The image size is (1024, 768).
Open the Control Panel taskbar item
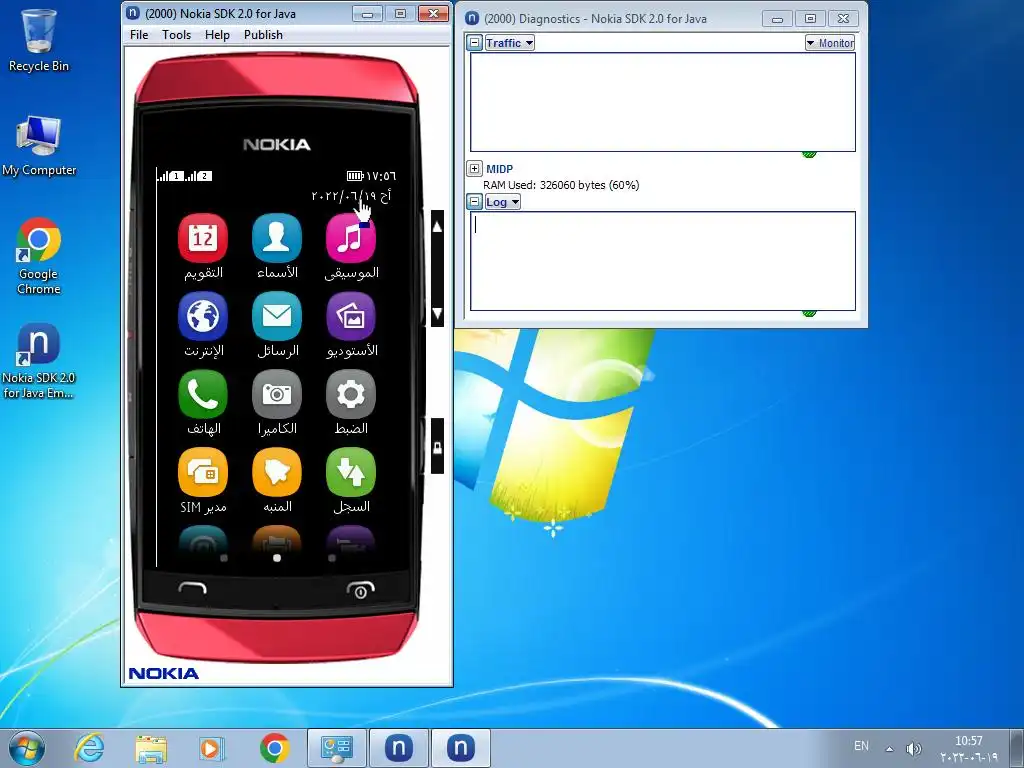click(337, 748)
